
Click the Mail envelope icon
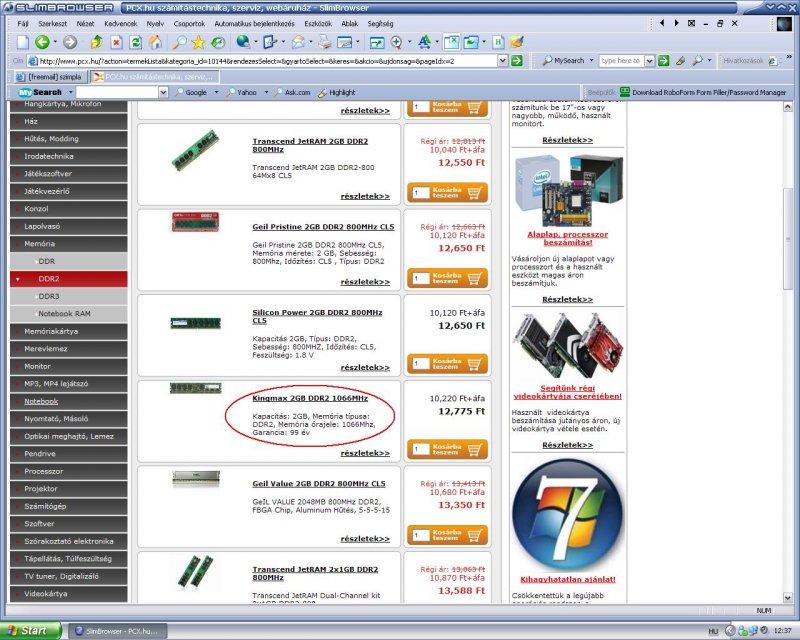click(298, 42)
